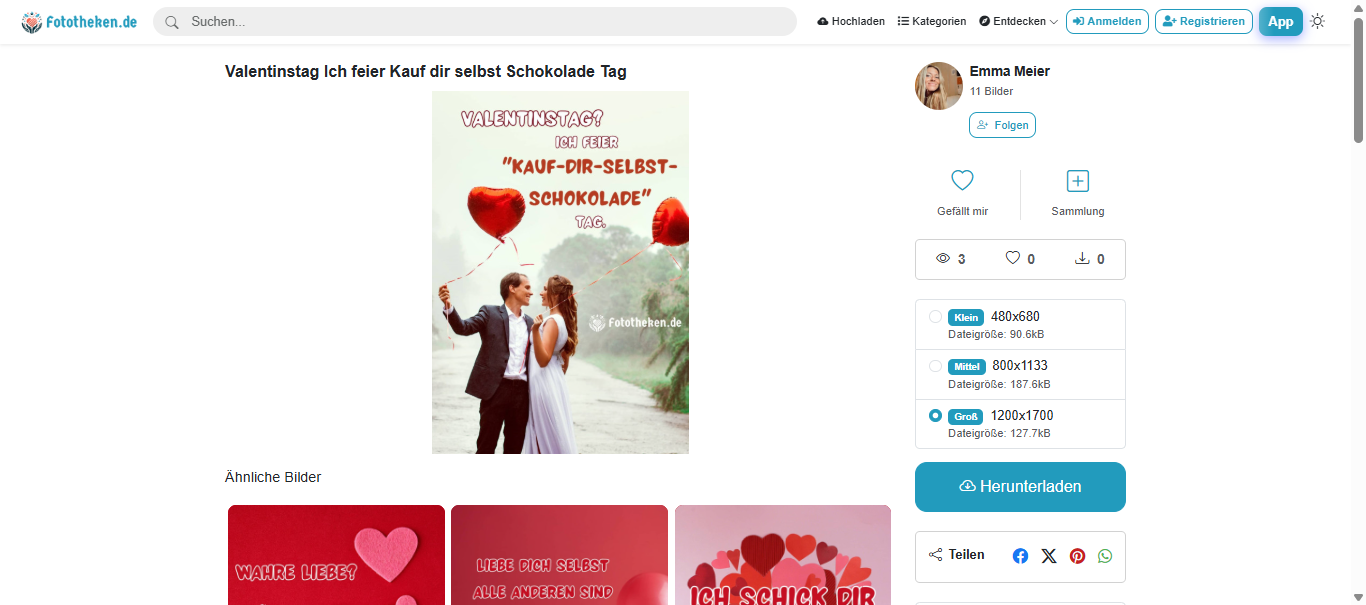Share image via Facebook icon
Viewport: 1366px width, 605px height.
[x=1020, y=556]
